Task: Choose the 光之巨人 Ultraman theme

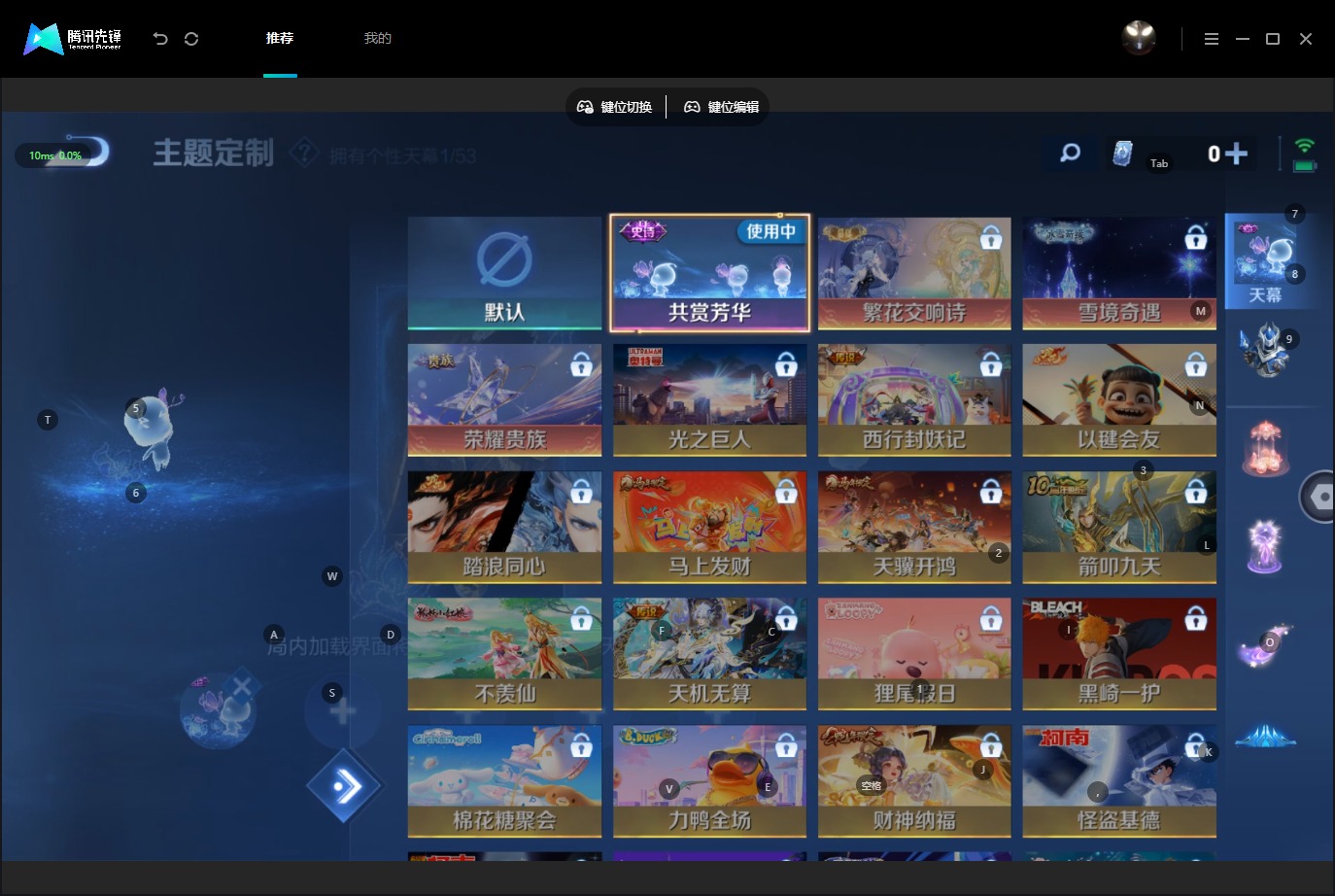Action: (709, 400)
